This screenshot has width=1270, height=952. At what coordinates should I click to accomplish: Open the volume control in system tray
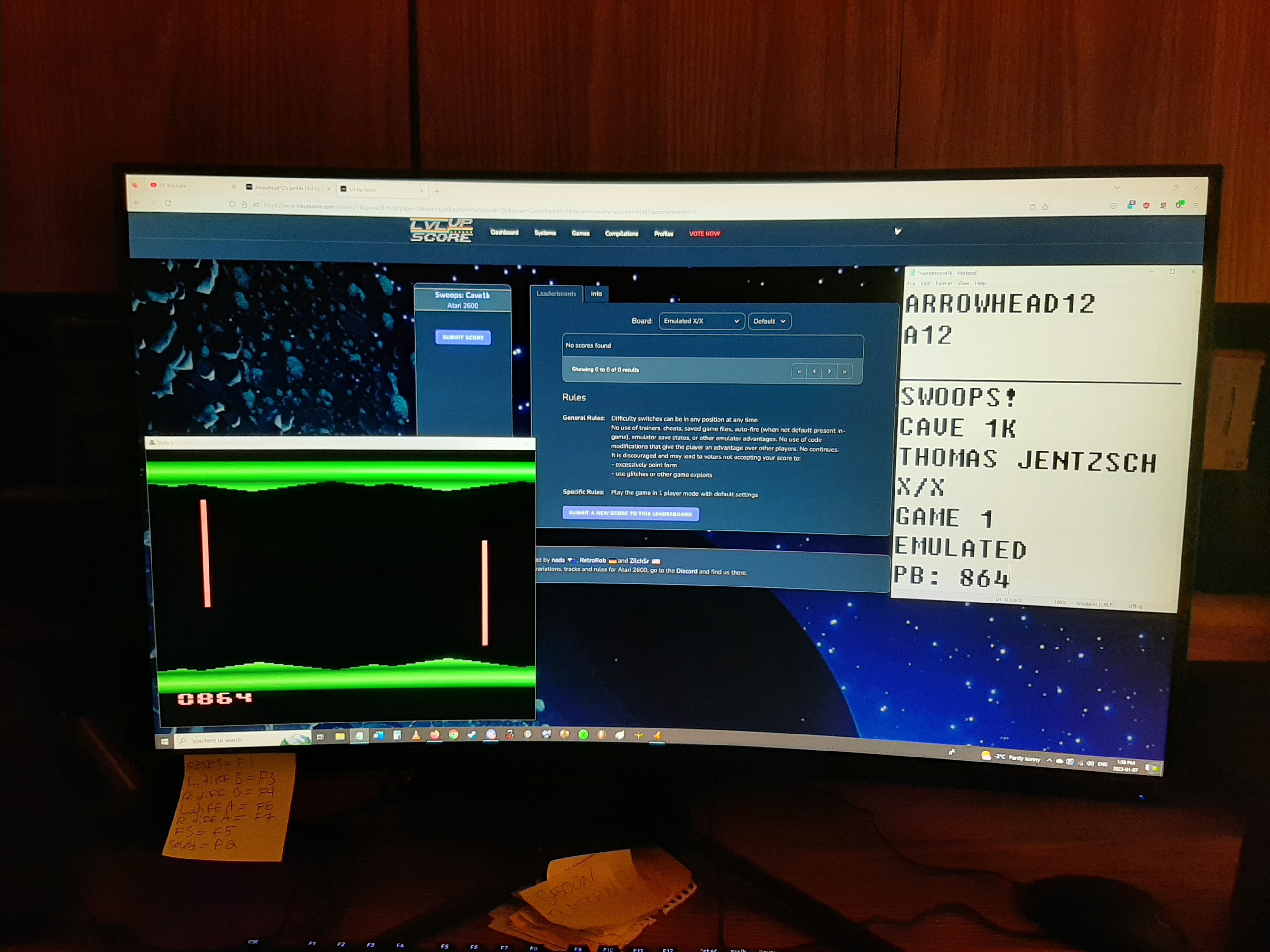(x=1090, y=764)
